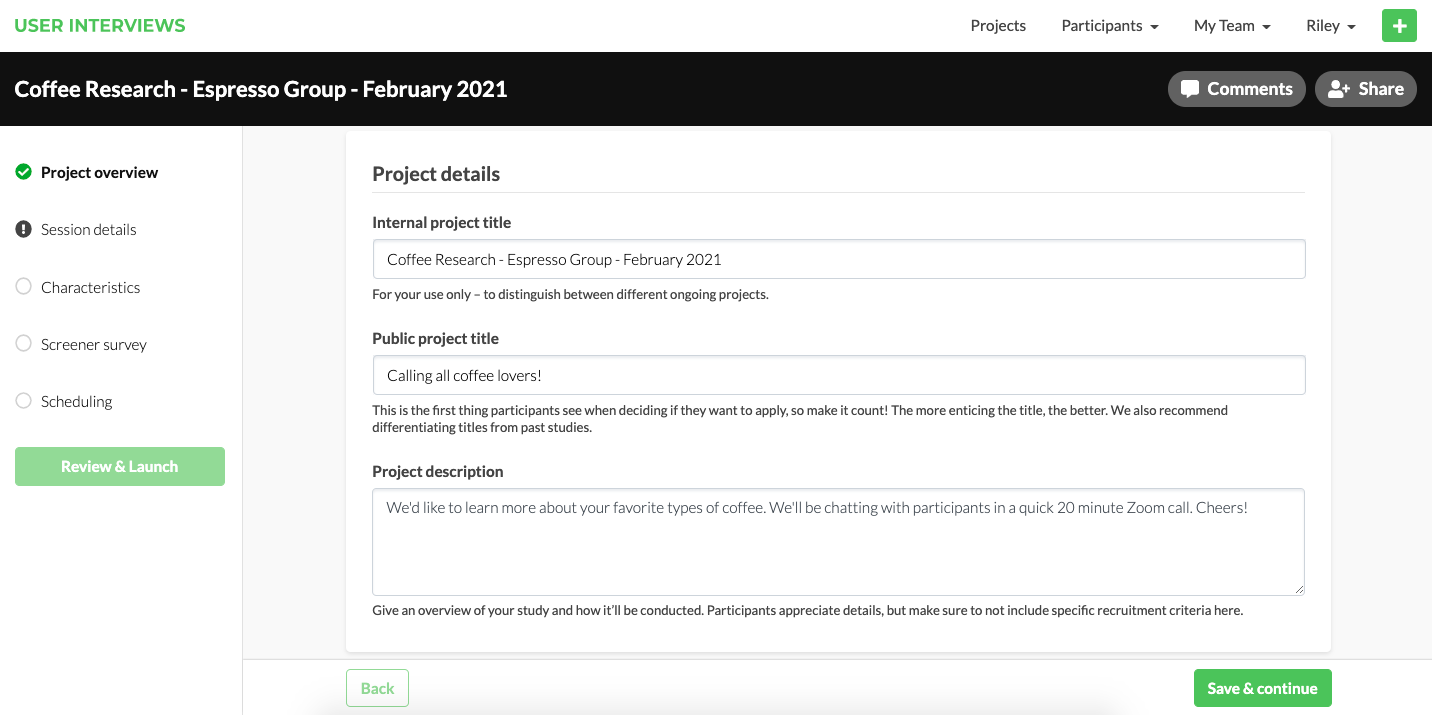Open the My Team dropdown
This screenshot has height=715, width=1432.
1232,26
